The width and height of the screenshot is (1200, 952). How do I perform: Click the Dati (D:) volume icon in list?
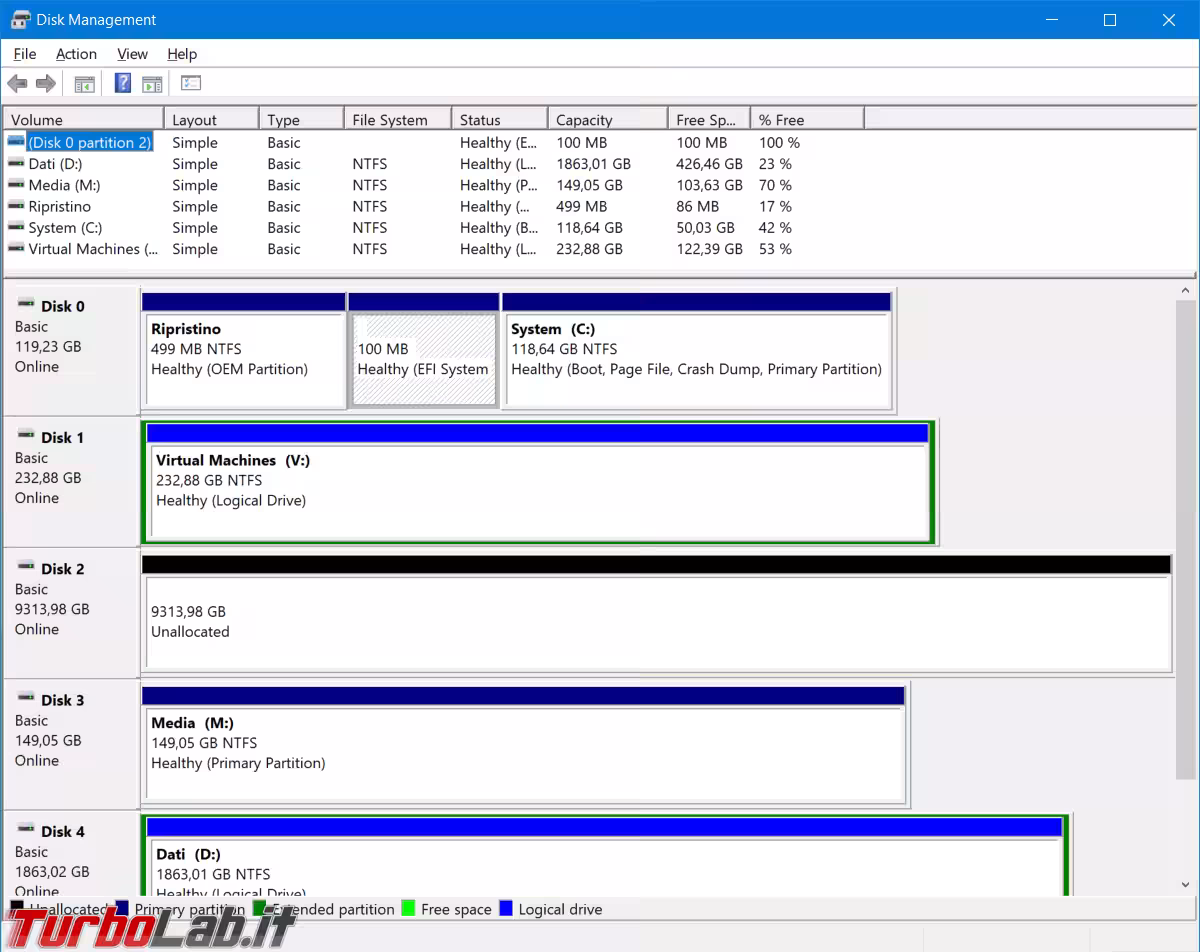click(x=16, y=164)
